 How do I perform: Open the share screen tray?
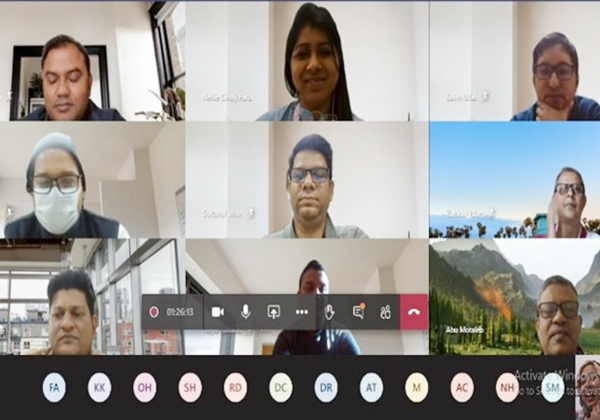[273, 312]
